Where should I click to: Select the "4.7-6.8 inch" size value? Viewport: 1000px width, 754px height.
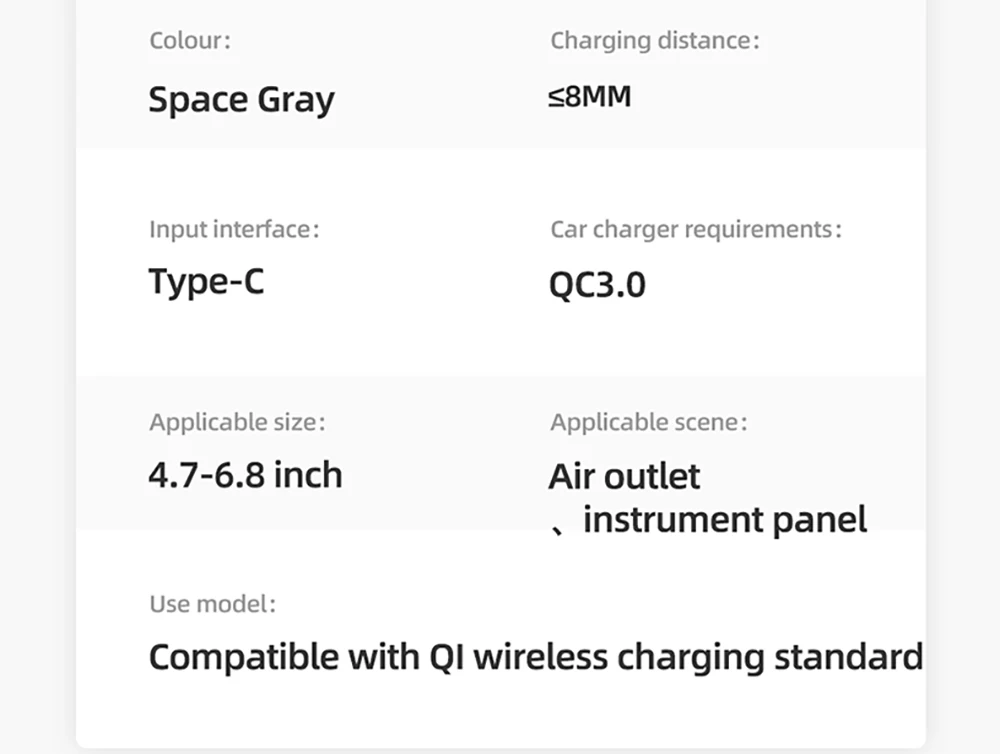[245, 474]
